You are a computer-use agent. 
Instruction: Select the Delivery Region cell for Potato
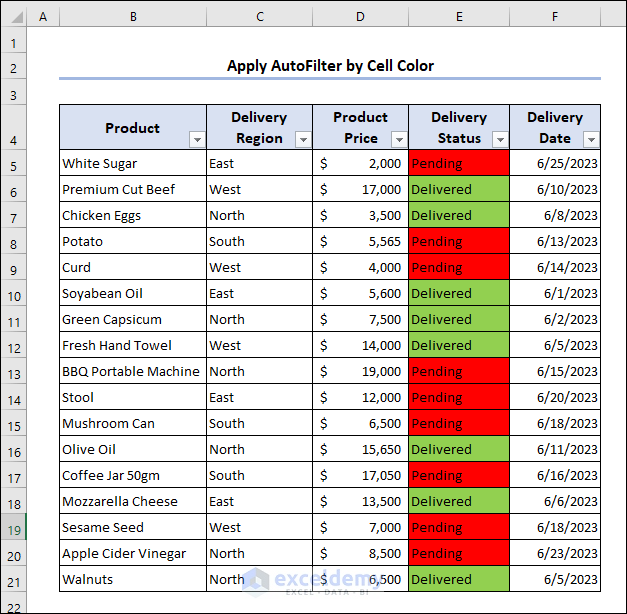[x=259, y=242]
